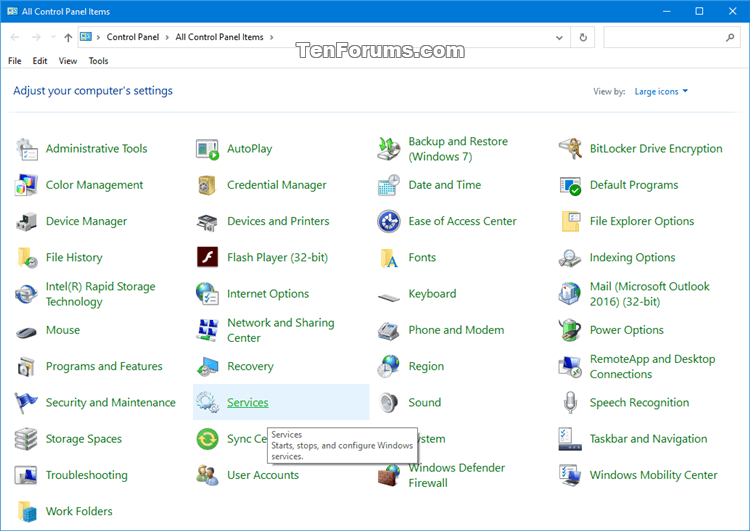Screen dimensions: 750x531
Task: Open the Region globe clock icon
Action: coord(389,367)
